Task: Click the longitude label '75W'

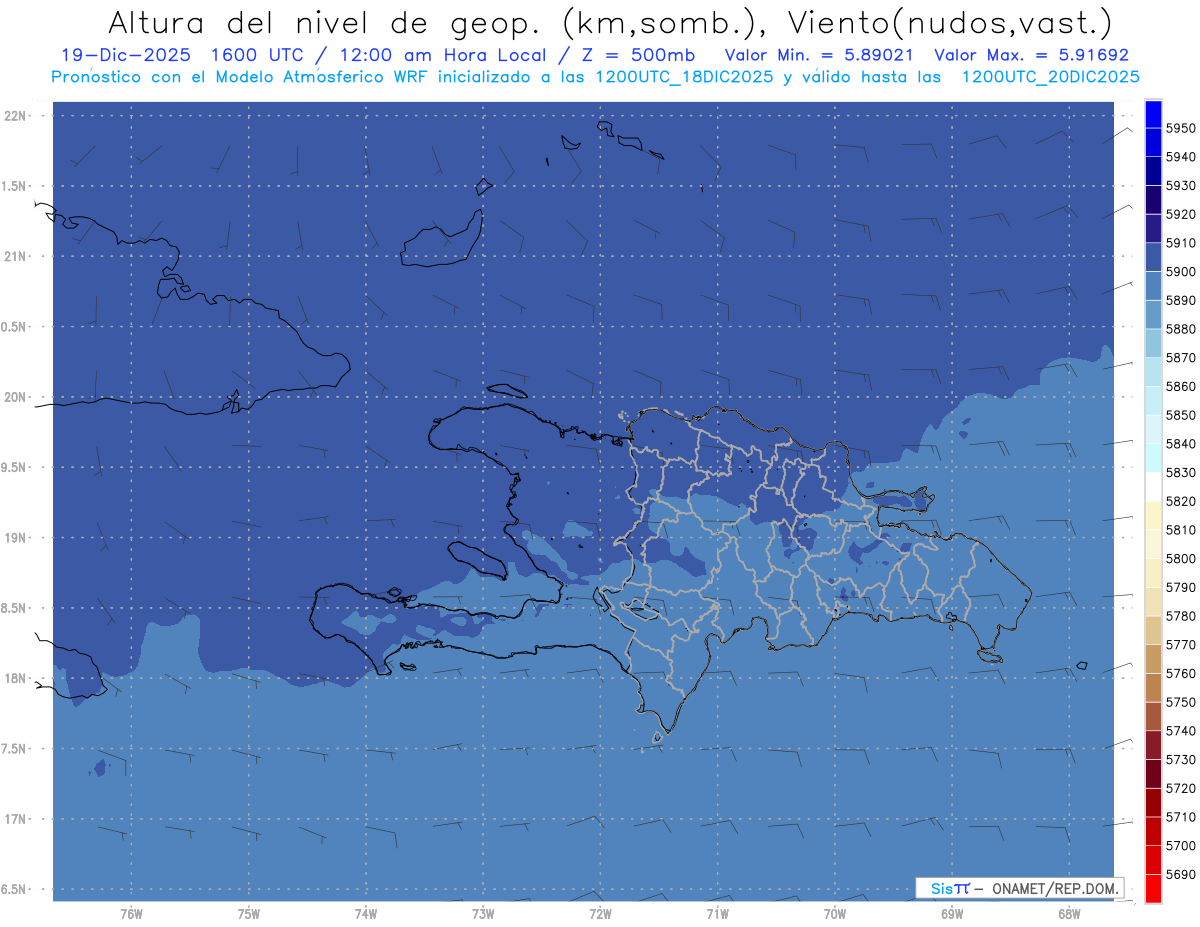Action: click(249, 914)
